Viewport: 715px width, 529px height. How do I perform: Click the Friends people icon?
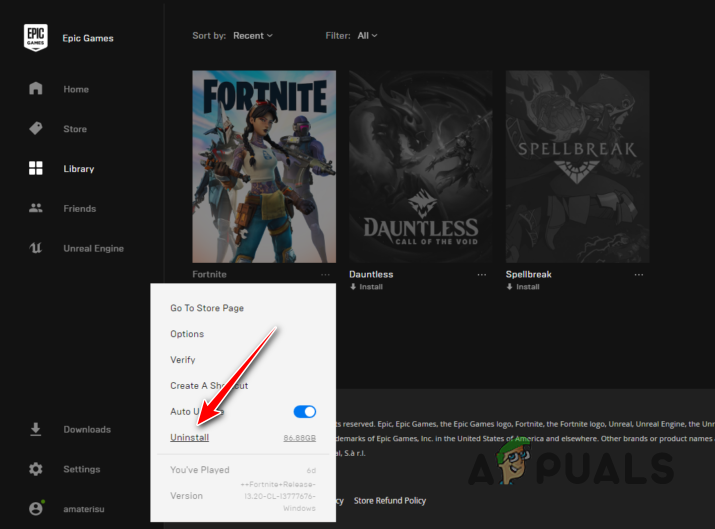click(36, 208)
